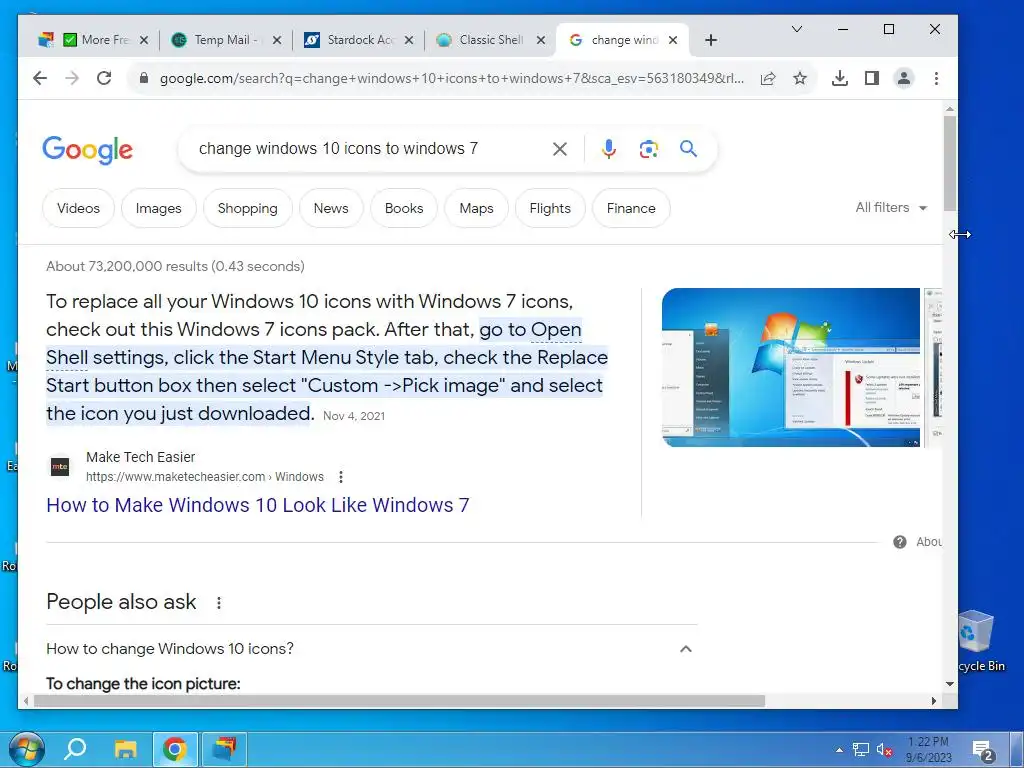
Task: Switch to the More Free tab
Action: (95, 40)
